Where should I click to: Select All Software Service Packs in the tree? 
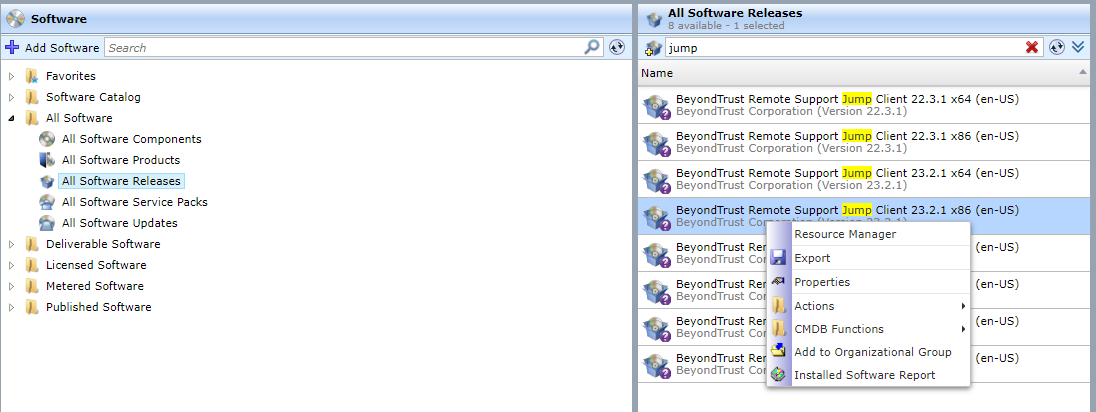coord(135,202)
